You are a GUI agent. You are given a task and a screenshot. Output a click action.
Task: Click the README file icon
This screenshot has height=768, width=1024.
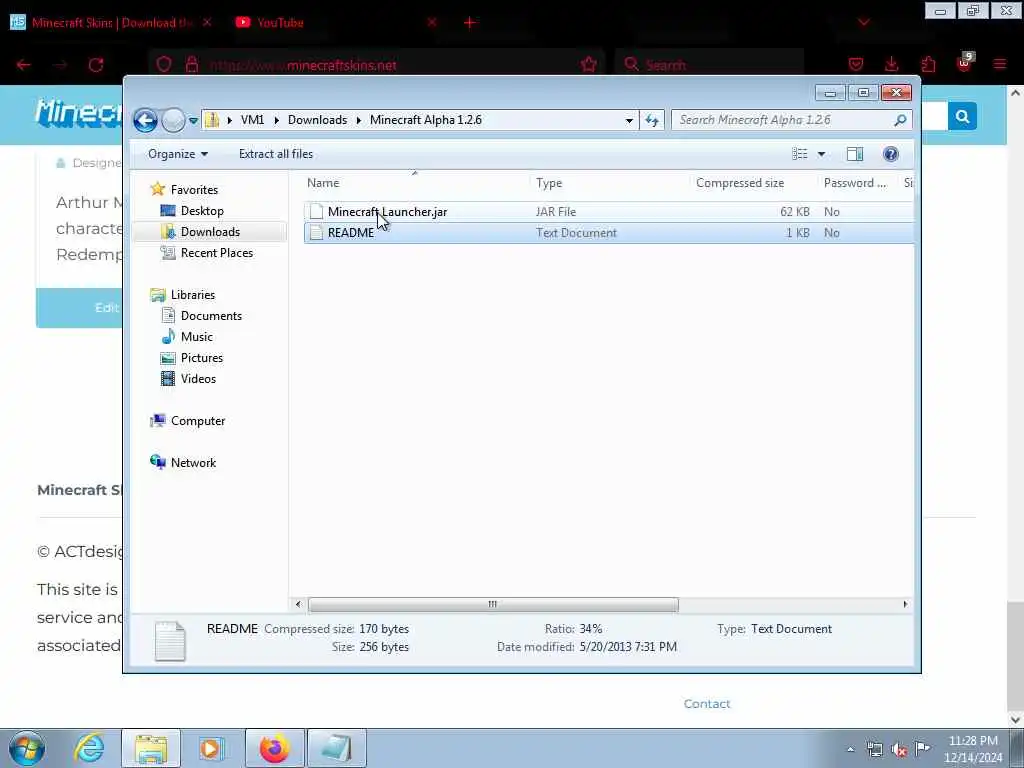(317, 232)
